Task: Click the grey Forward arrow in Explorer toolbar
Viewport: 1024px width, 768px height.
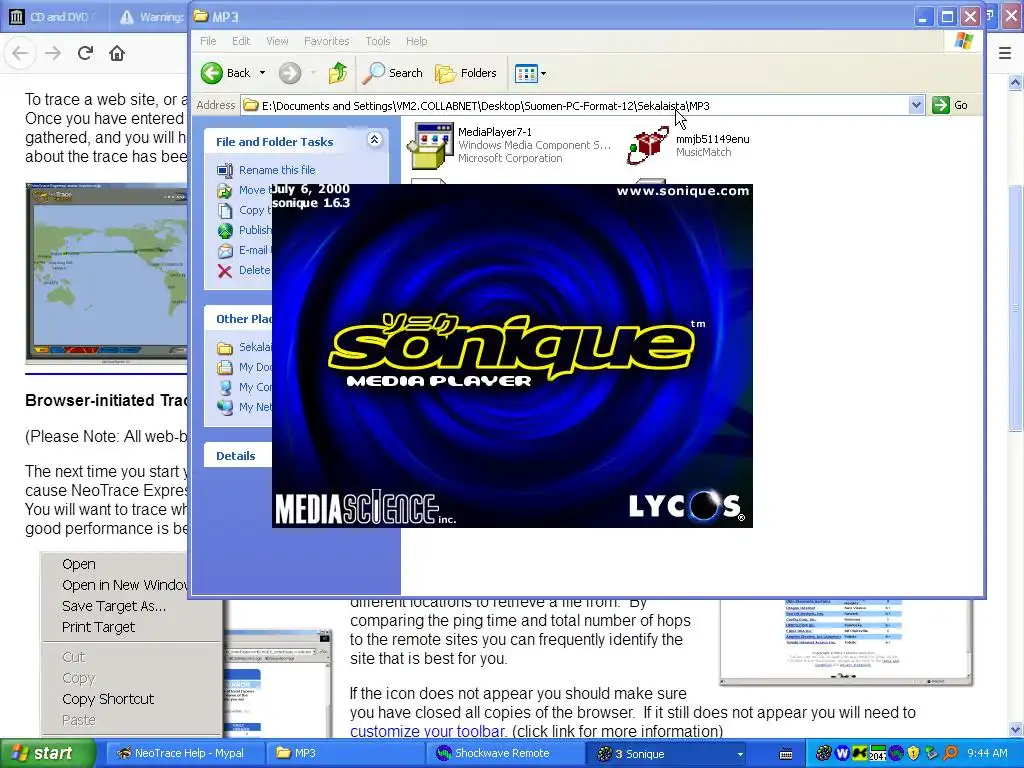Action: click(290, 72)
